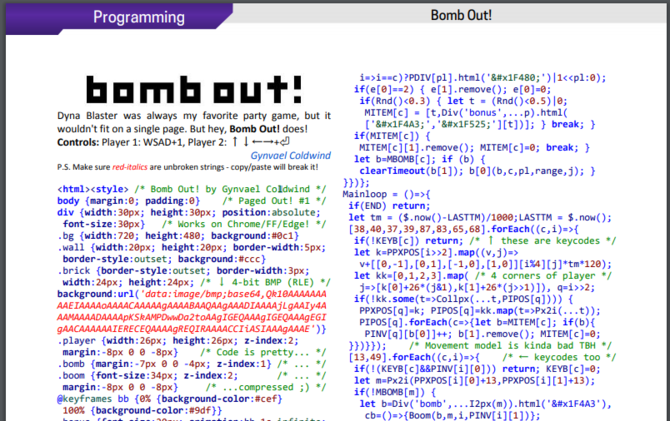Click the "@keyframes bb" code line
The height and width of the screenshot is (421, 670).
coord(170,399)
